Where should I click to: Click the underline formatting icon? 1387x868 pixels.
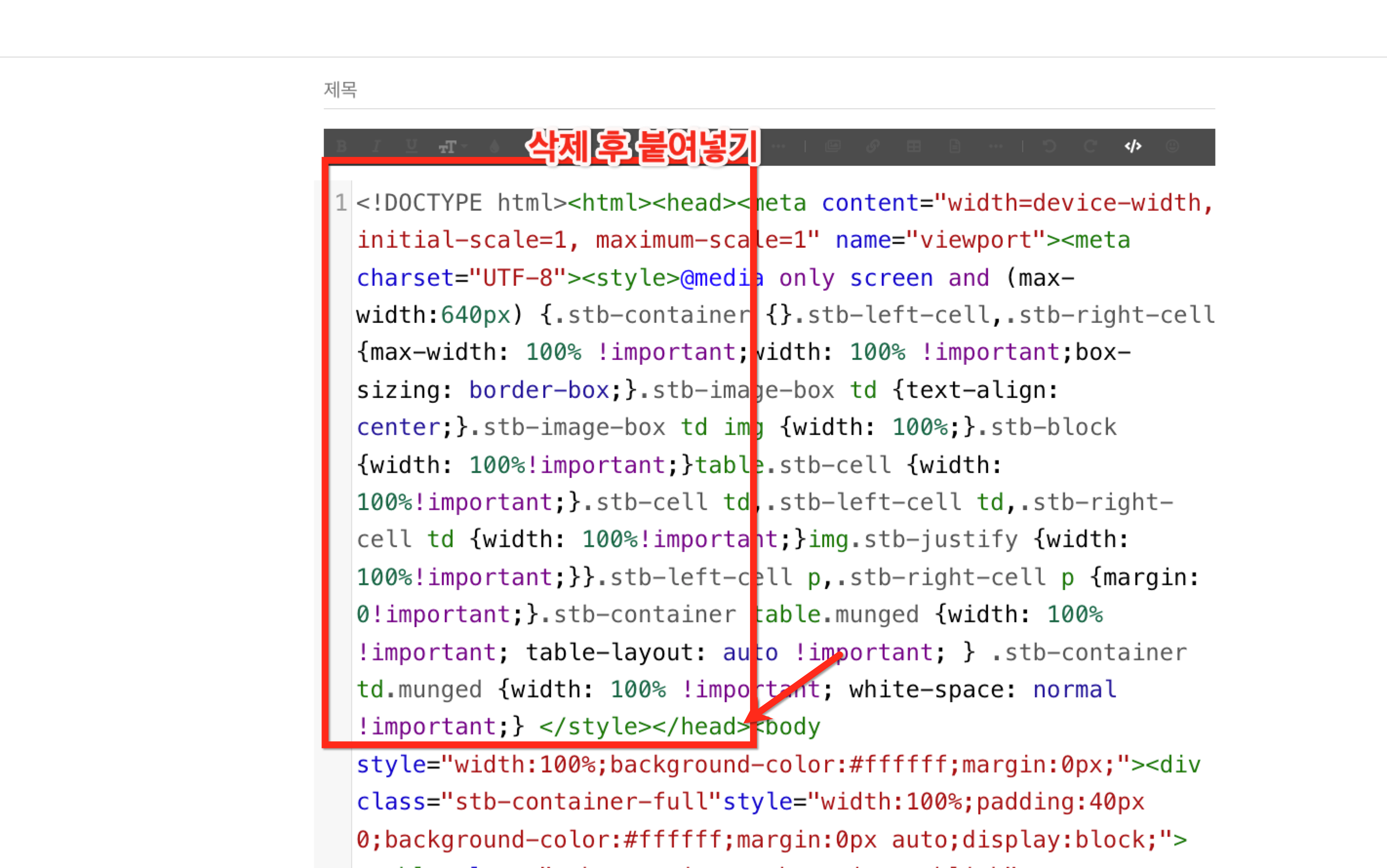point(411,146)
